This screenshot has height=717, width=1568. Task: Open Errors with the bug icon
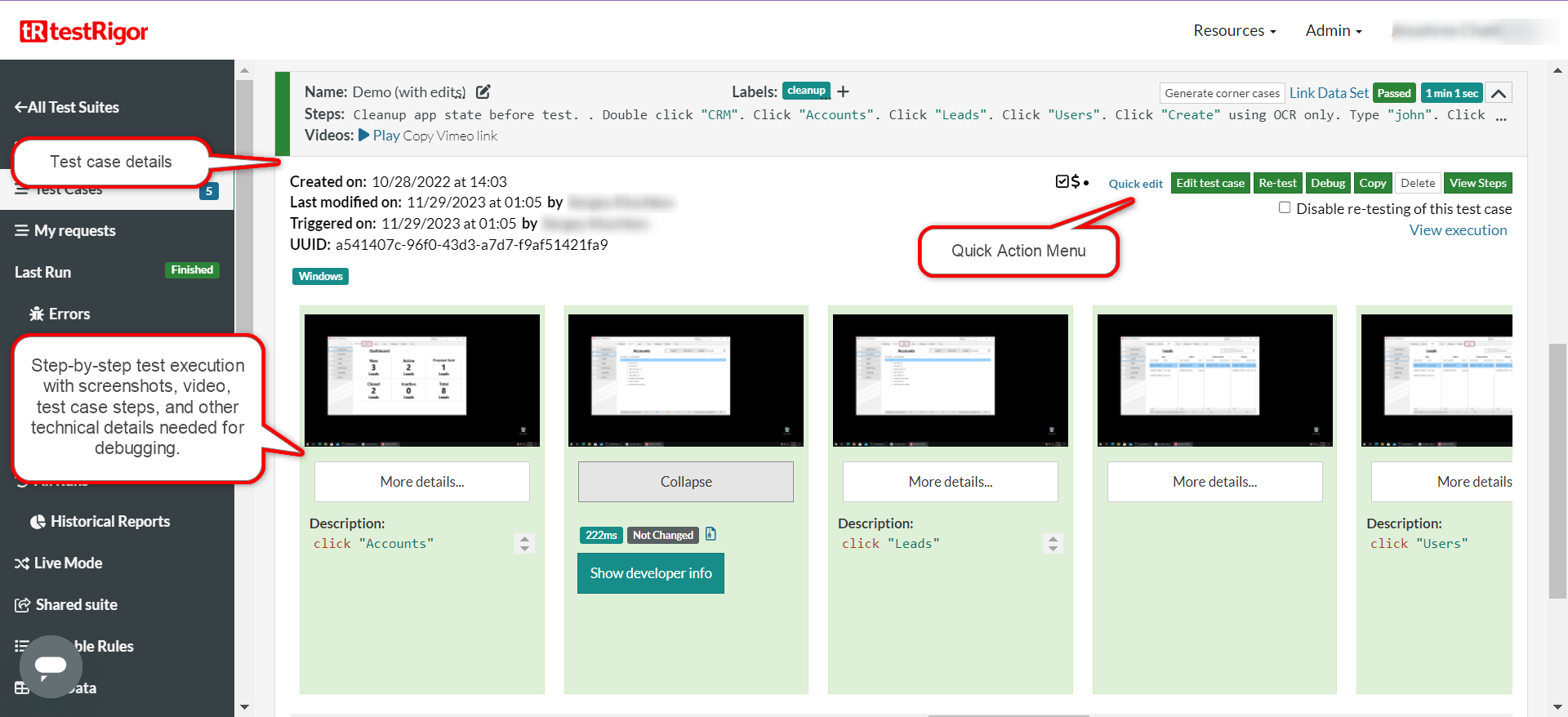click(60, 314)
